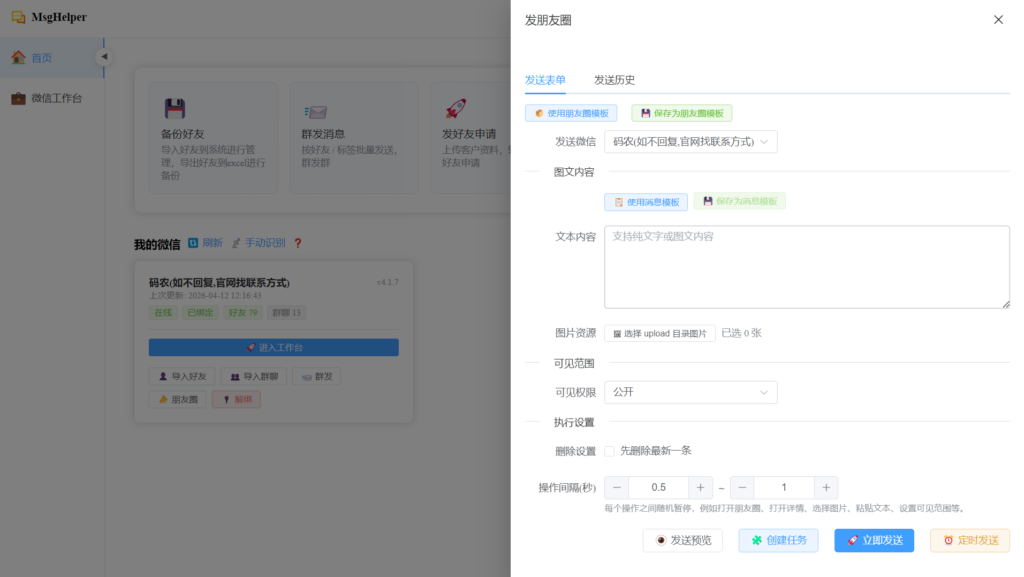Click the 创建任务 button
This screenshot has width=1024, height=577.
778,540
